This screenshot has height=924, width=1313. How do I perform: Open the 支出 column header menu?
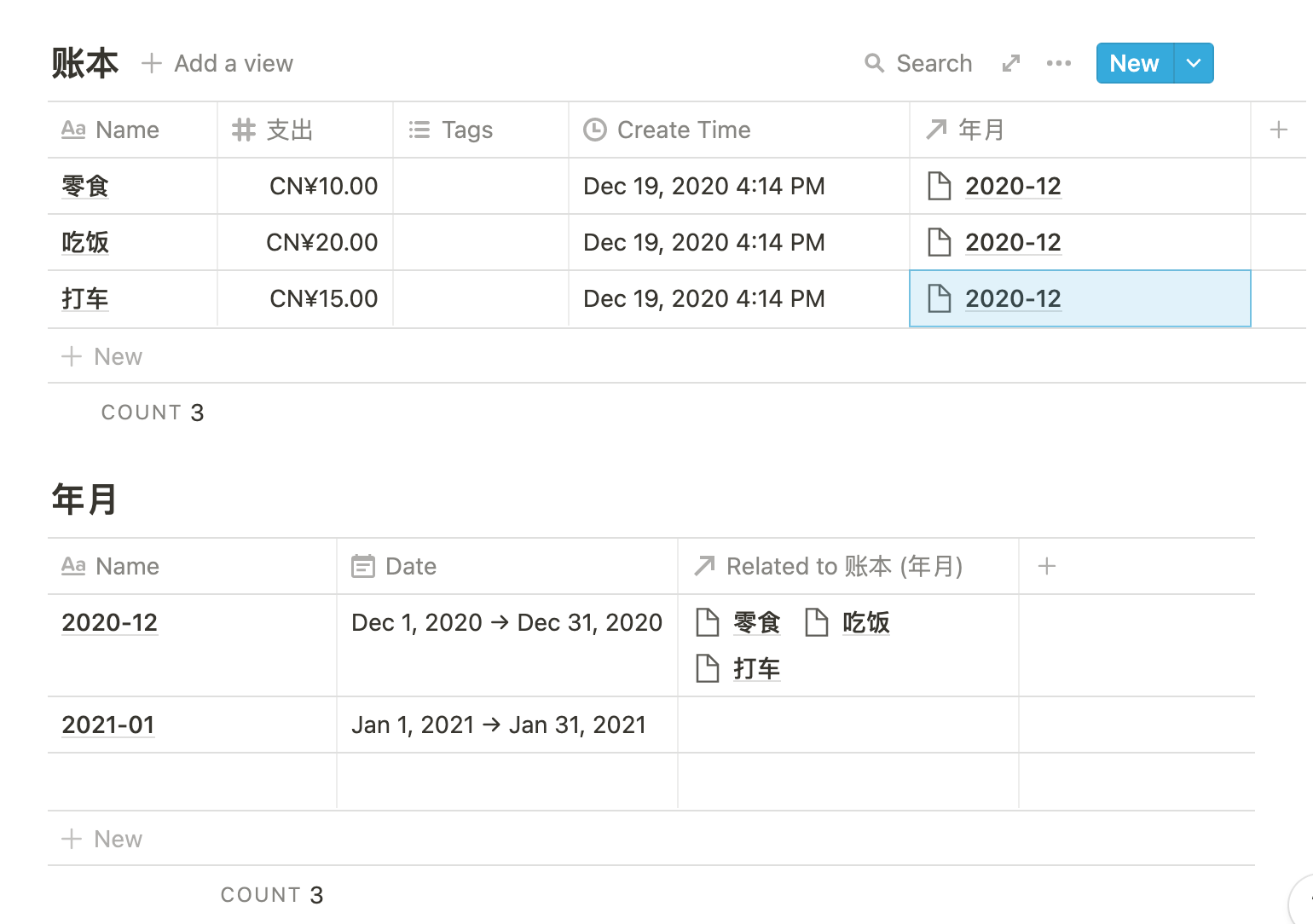click(290, 130)
